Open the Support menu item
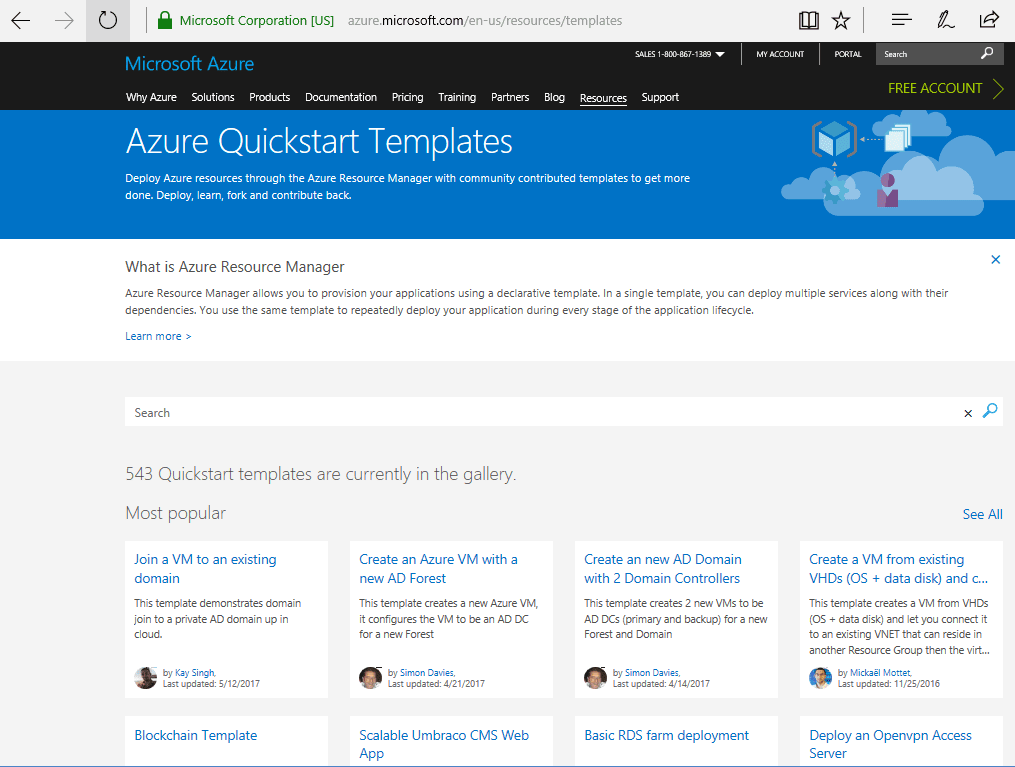 660,97
